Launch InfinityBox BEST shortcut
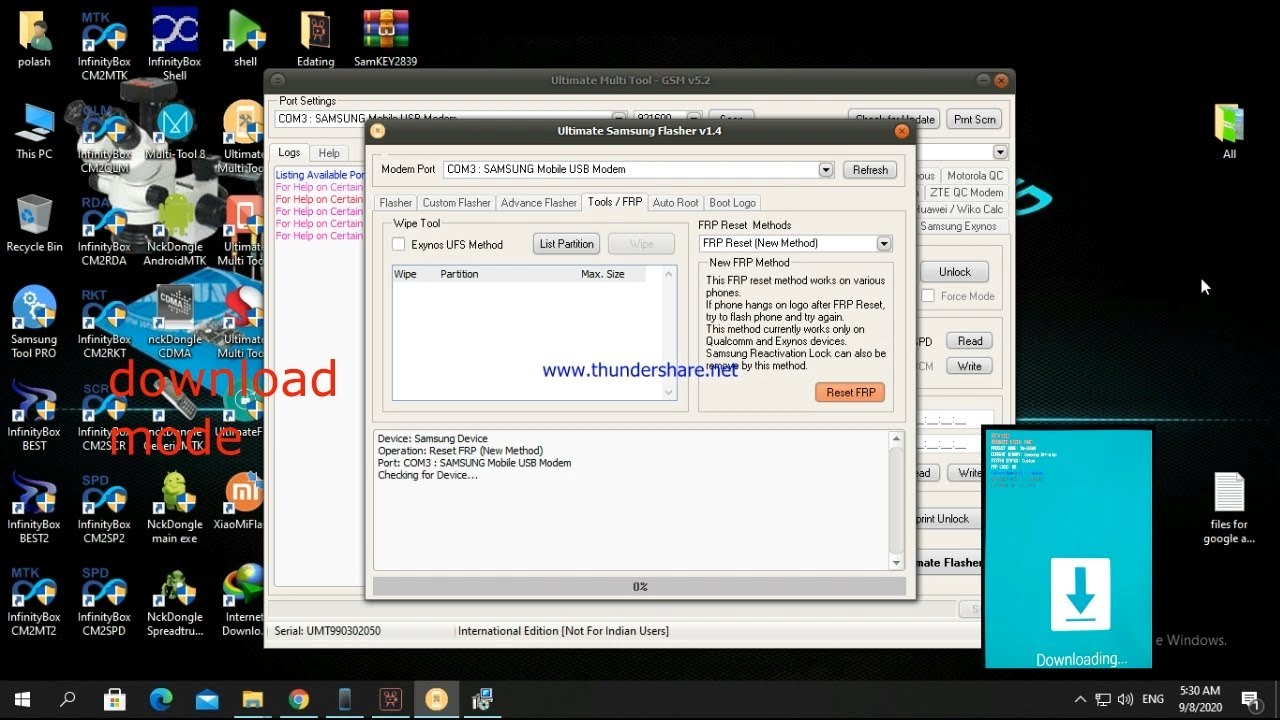The width and height of the screenshot is (1280, 720). click(x=34, y=415)
